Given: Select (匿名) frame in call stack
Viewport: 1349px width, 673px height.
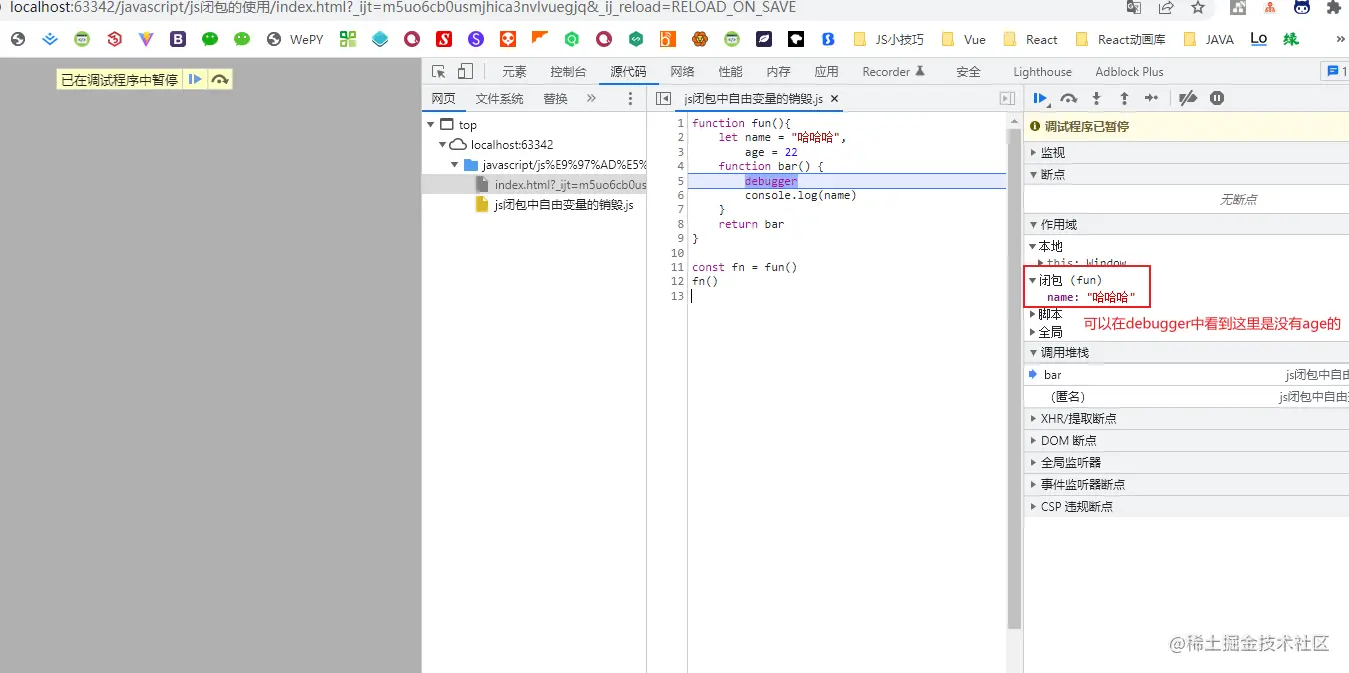Looking at the screenshot, I should pos(1186,397).
